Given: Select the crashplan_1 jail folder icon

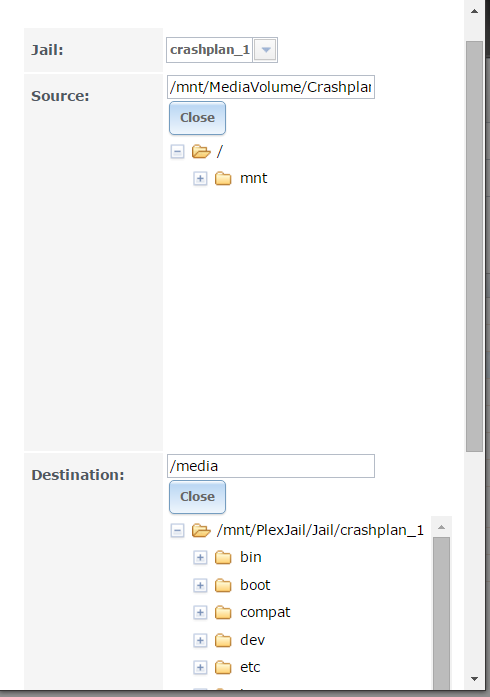Looking at the screenshot, I should click(201, 530).
